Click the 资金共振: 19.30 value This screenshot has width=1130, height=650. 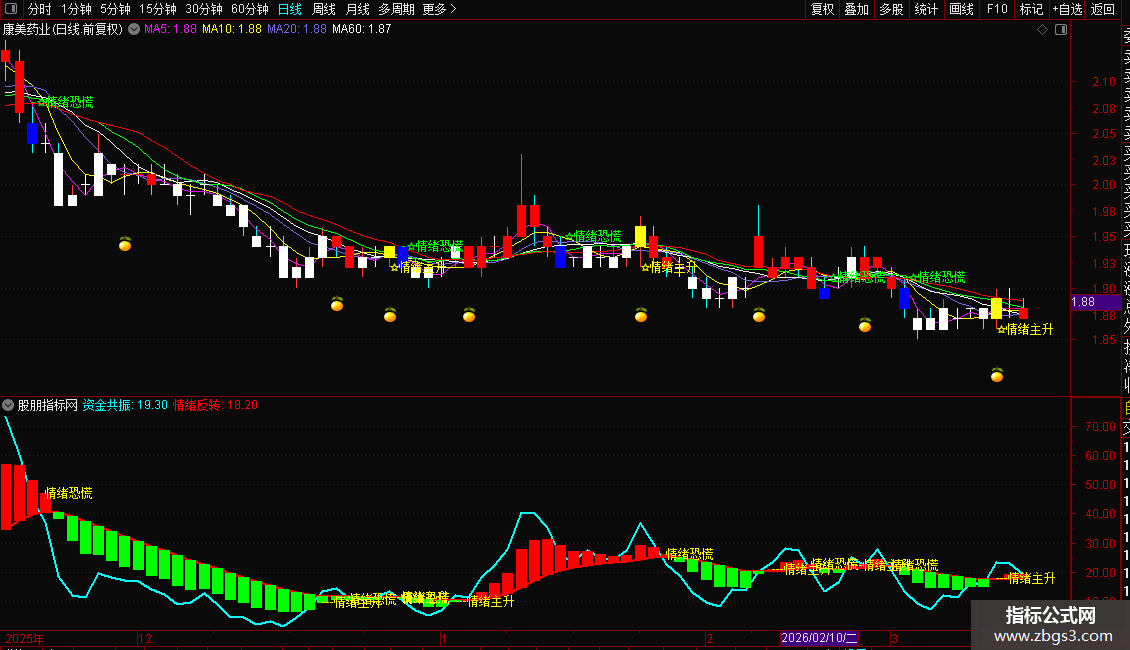coord(125,405)
